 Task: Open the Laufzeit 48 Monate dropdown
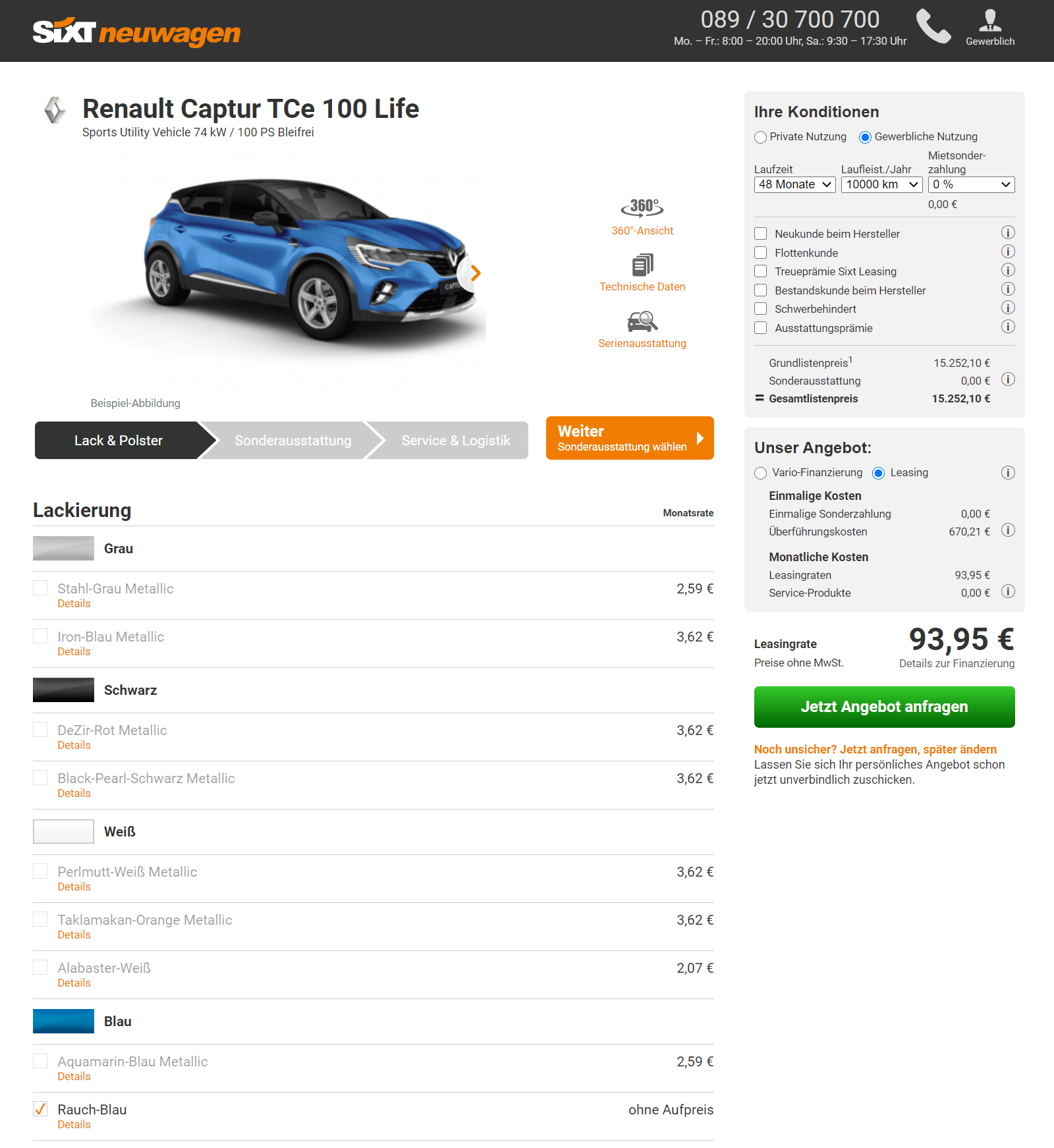tap(795, 184)
